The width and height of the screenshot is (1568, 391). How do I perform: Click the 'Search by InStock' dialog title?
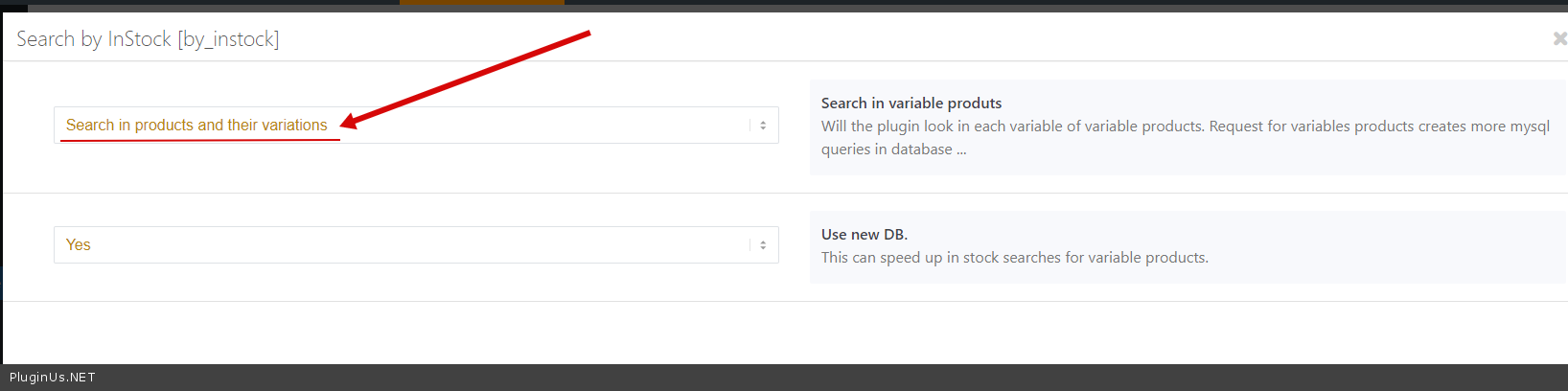coord(94,39)
